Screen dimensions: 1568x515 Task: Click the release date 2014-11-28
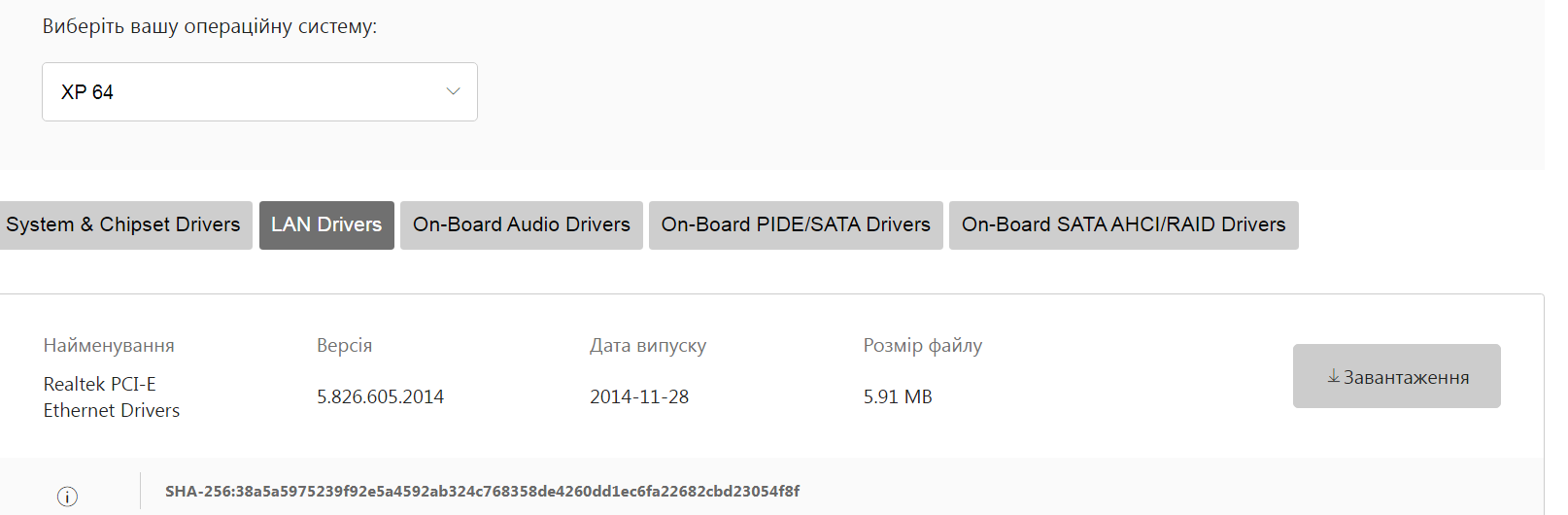(639, 397)
